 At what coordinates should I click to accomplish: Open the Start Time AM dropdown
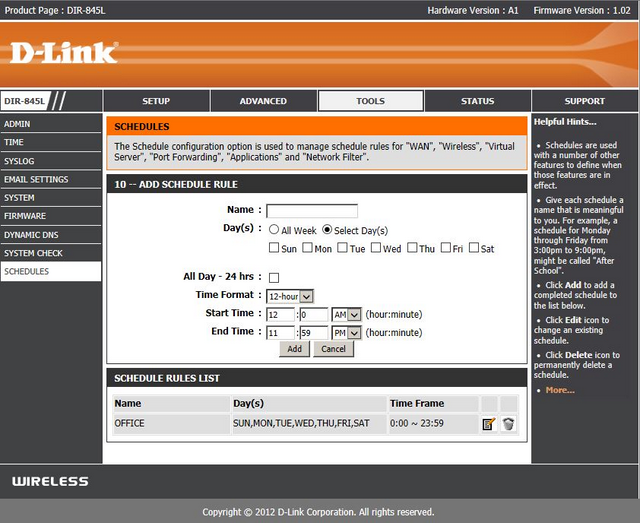click(346, 314)
